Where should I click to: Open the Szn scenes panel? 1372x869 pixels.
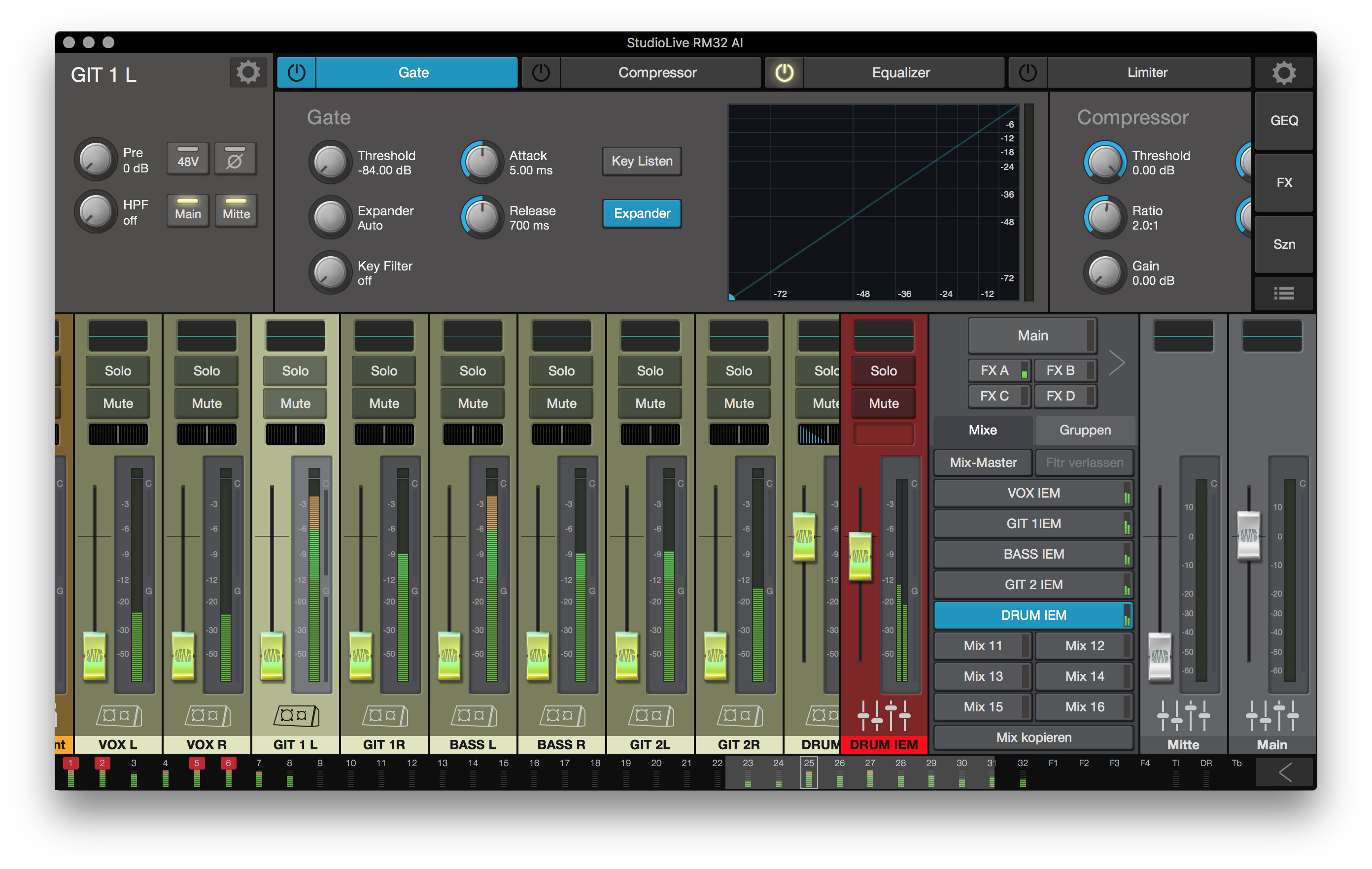coord(1284,244)
